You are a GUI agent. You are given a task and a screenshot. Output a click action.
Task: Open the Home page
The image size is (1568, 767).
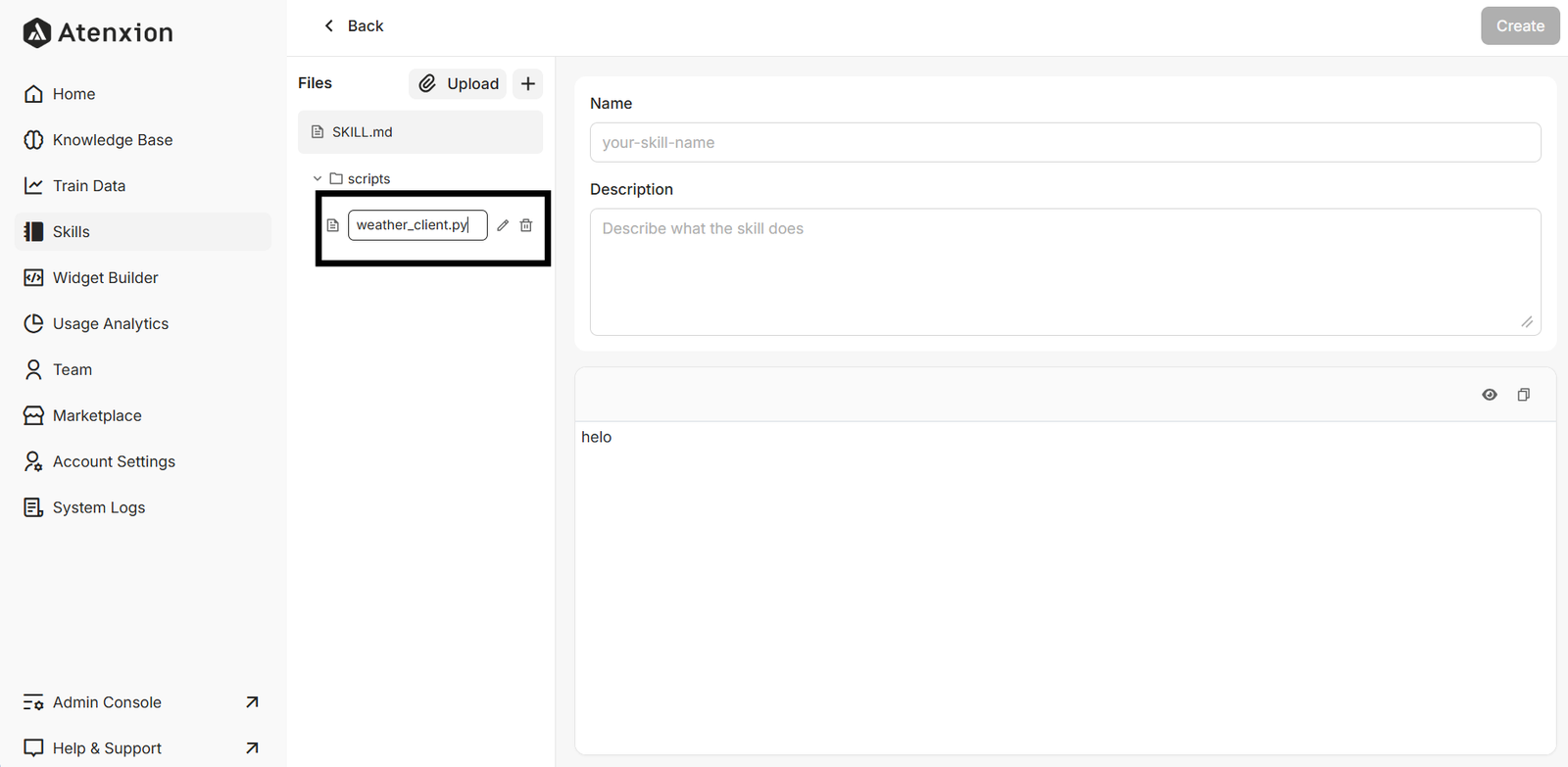(x=143, y=94)
